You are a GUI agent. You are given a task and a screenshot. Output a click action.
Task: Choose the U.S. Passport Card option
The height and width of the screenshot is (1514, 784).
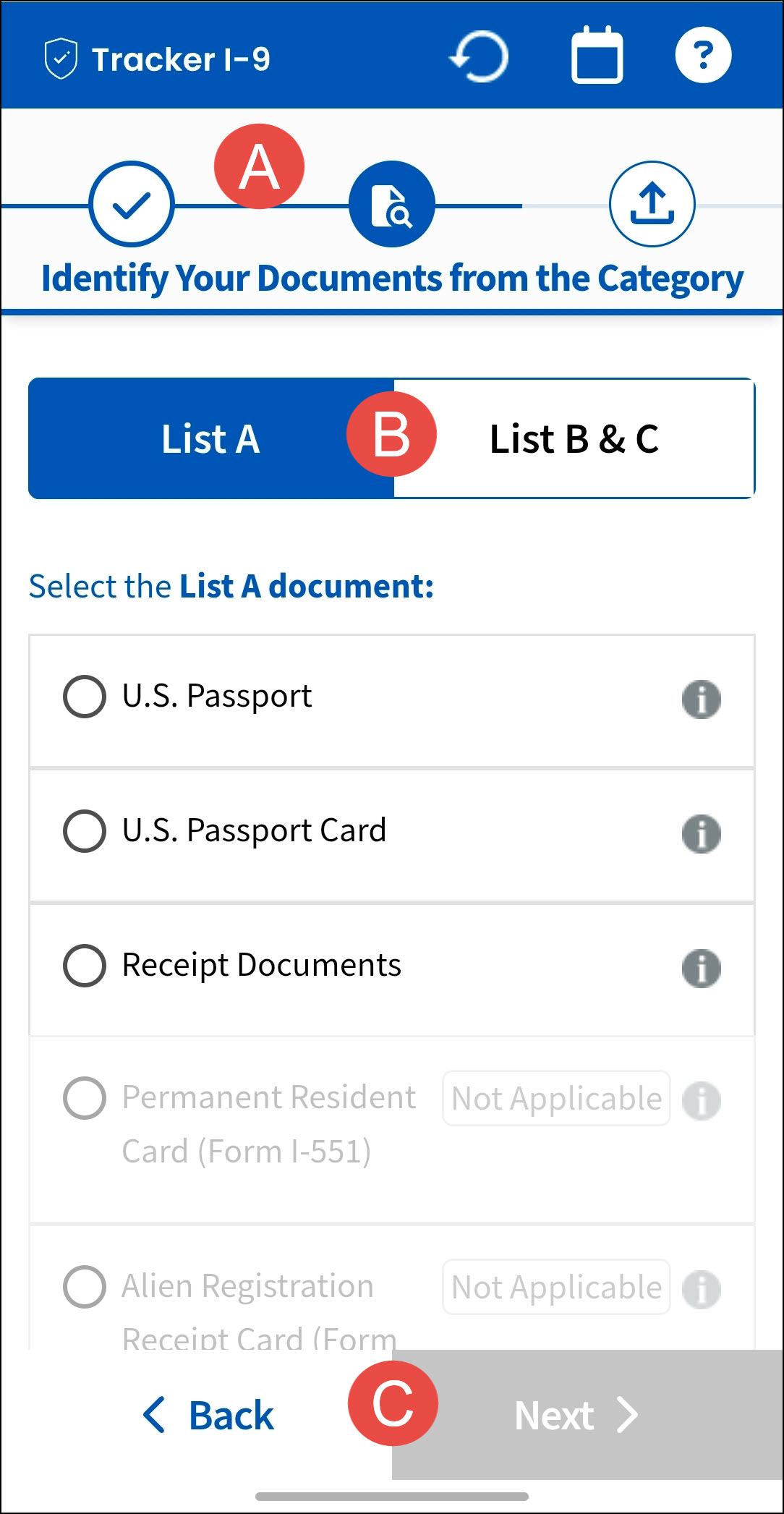85,831
